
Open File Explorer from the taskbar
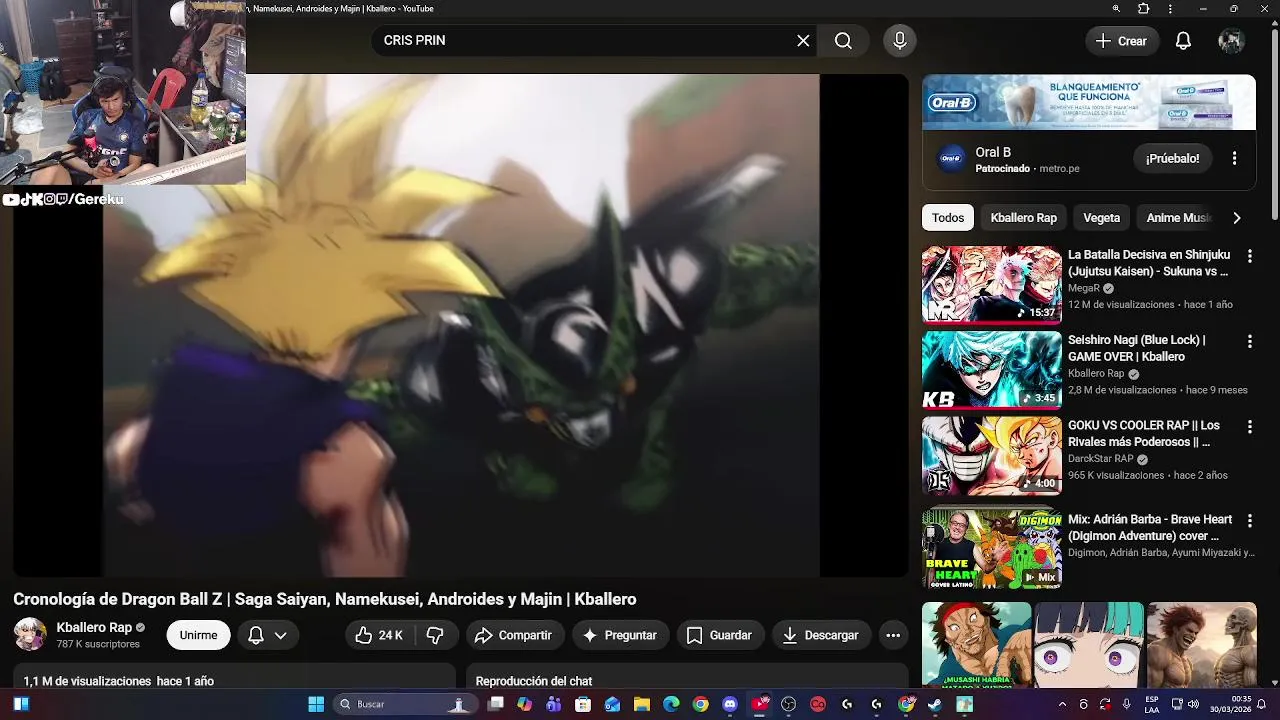642,704
